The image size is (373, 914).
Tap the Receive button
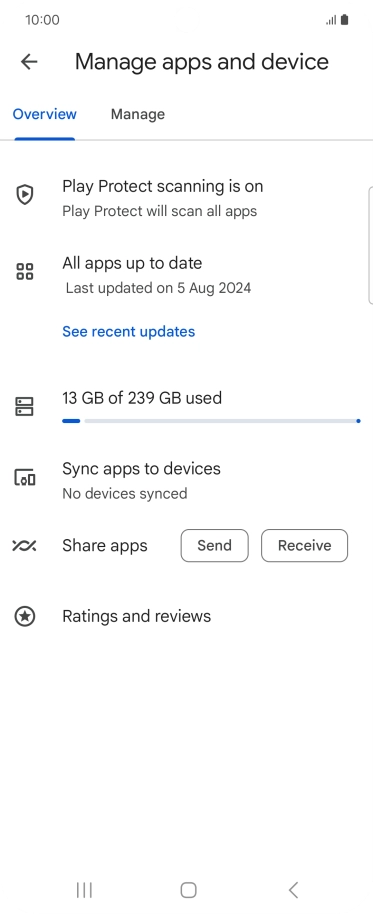[304, 546]
